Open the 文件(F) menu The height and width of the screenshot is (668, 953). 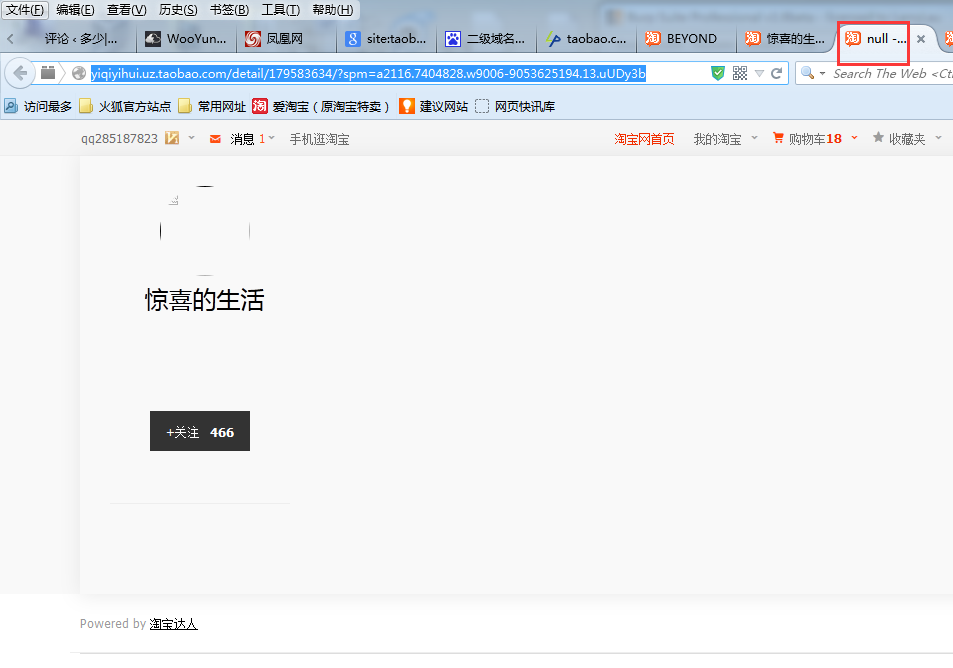click(x=25, y=10)
